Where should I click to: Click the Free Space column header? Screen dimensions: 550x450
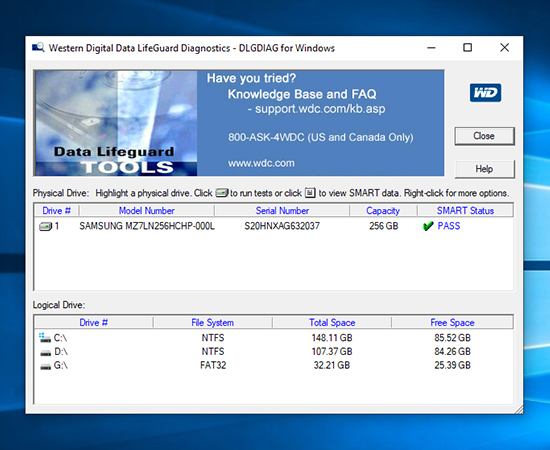point(452,322)
